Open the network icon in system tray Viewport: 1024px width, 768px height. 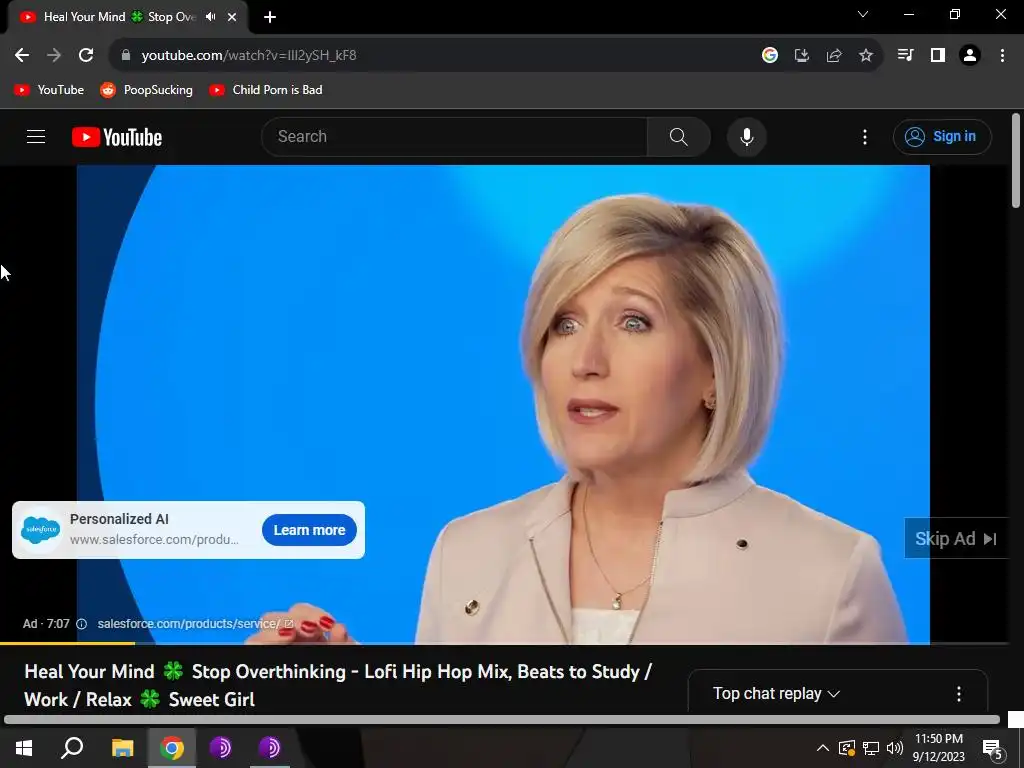871,748
